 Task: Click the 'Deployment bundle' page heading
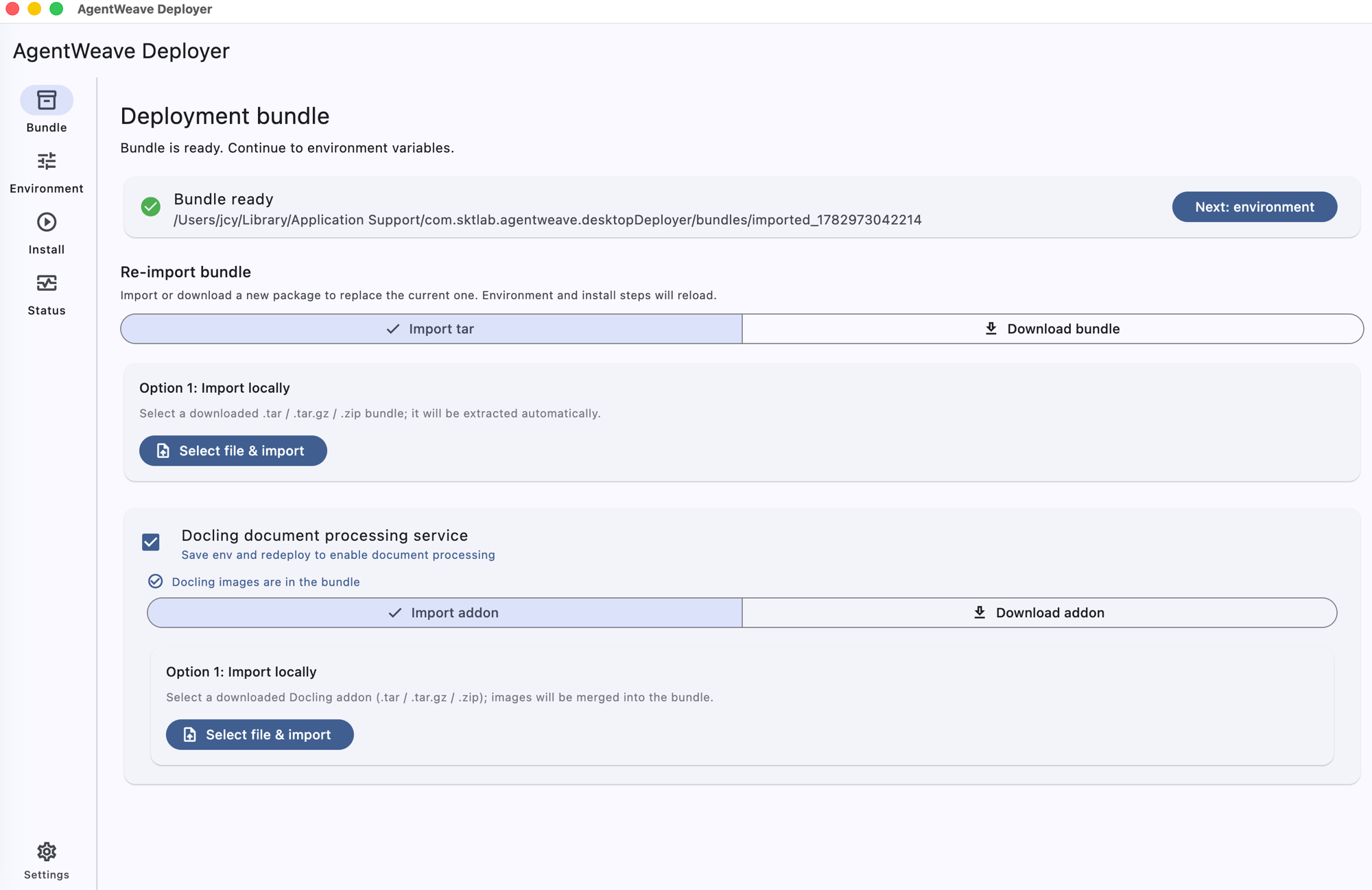coord(225,116)
